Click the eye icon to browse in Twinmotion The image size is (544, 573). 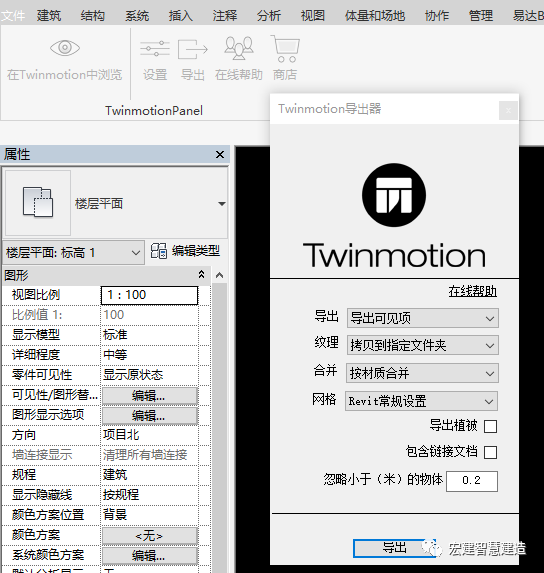point(65,48)
